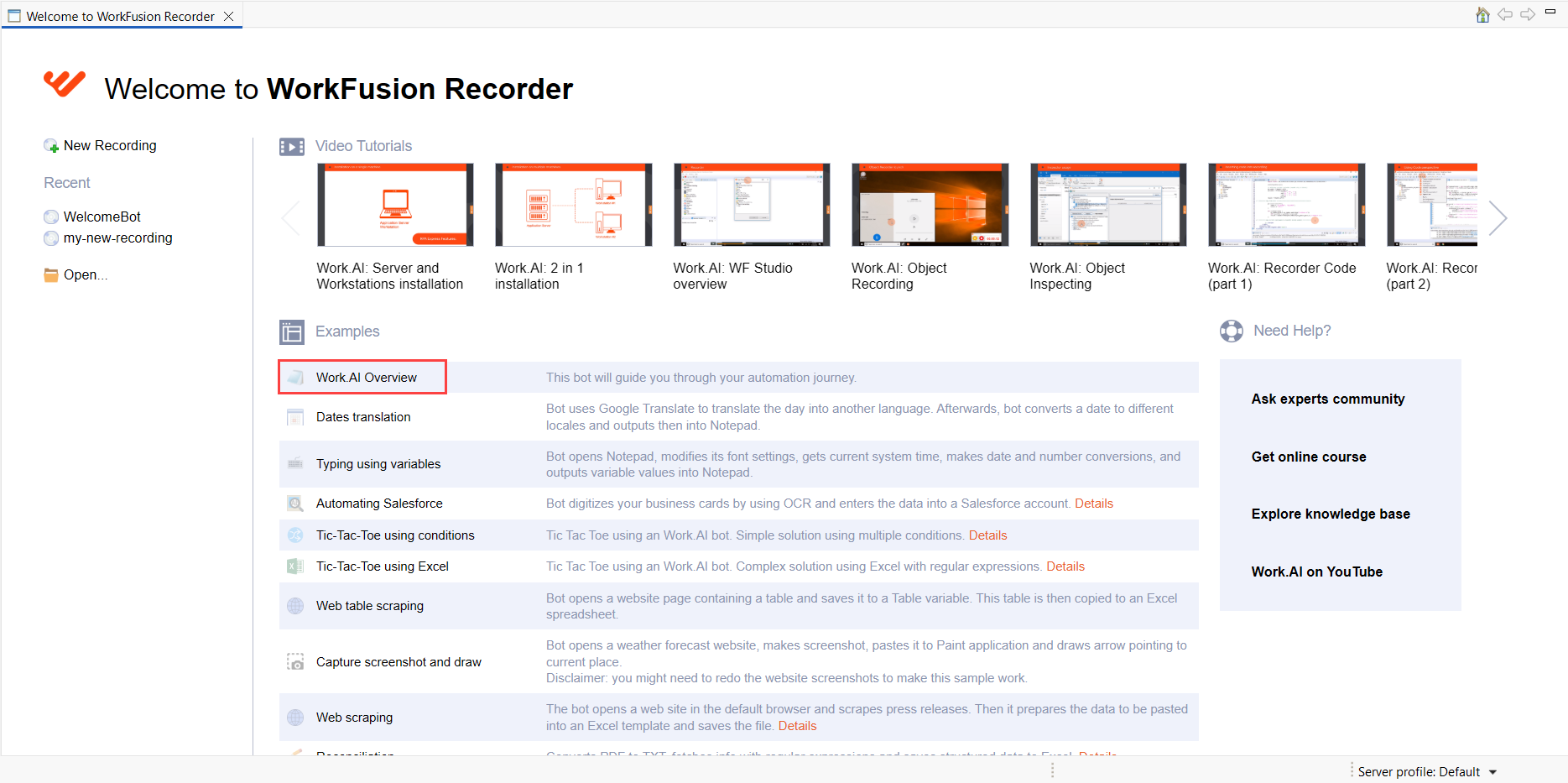The image size is (1568, 783).
Task: Play Server and Workstations installation video
Action: (x=395, y=205)
